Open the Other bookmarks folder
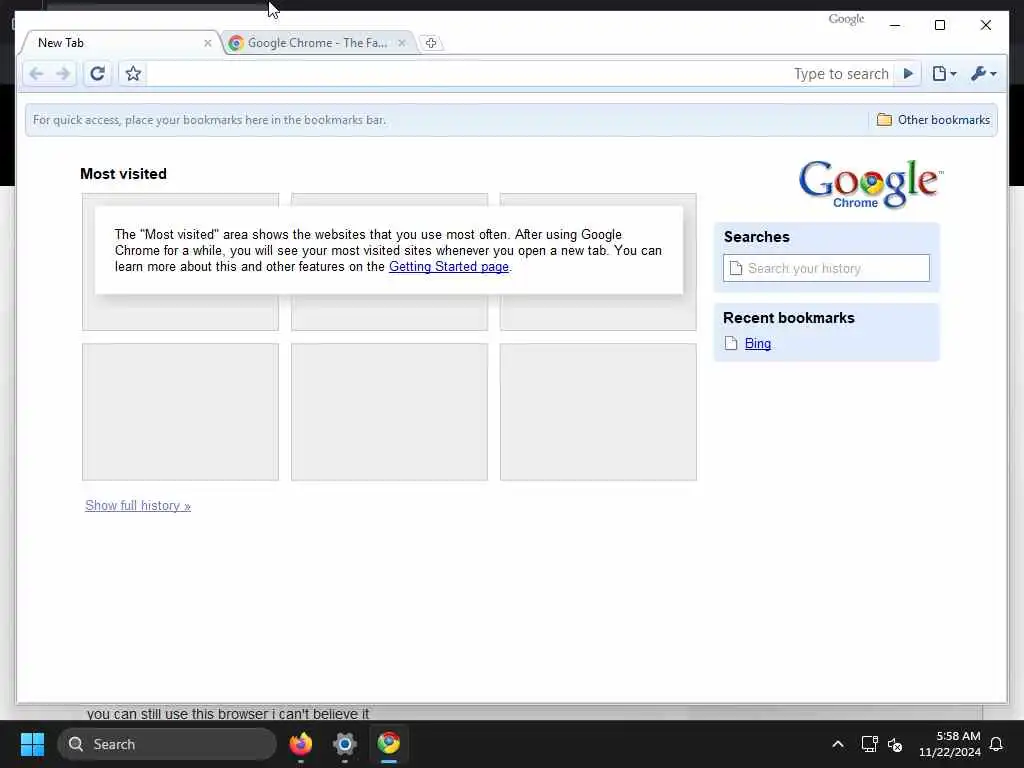The height and width of the screenshot is (768, 1024). point(933,120)
